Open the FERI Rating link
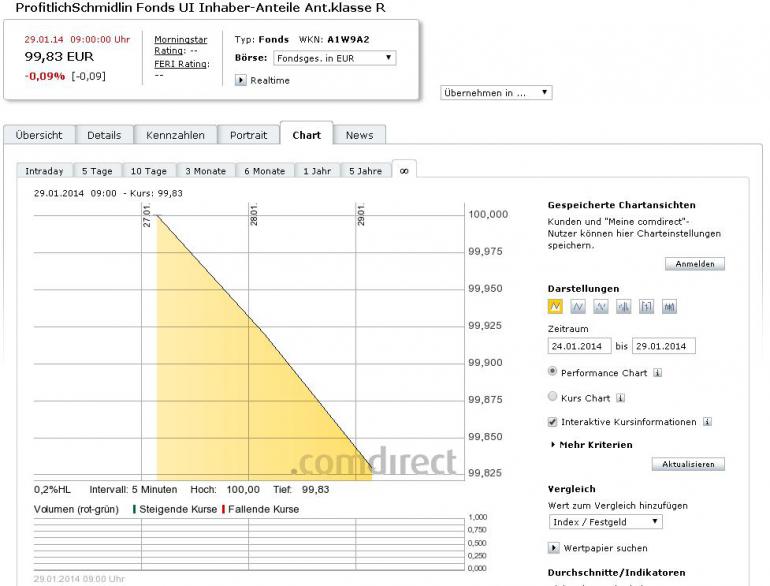Viewport: 770px width, 586px height. point(181,64)
